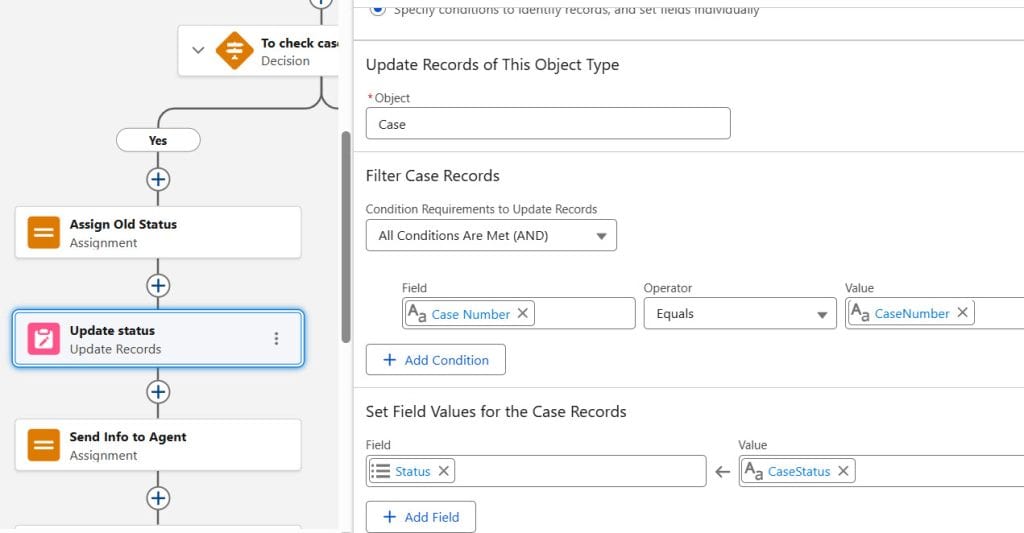Remove the Case Number field pill
Viewport: 1024px width, 533px height.
click(x=522, y=314)
